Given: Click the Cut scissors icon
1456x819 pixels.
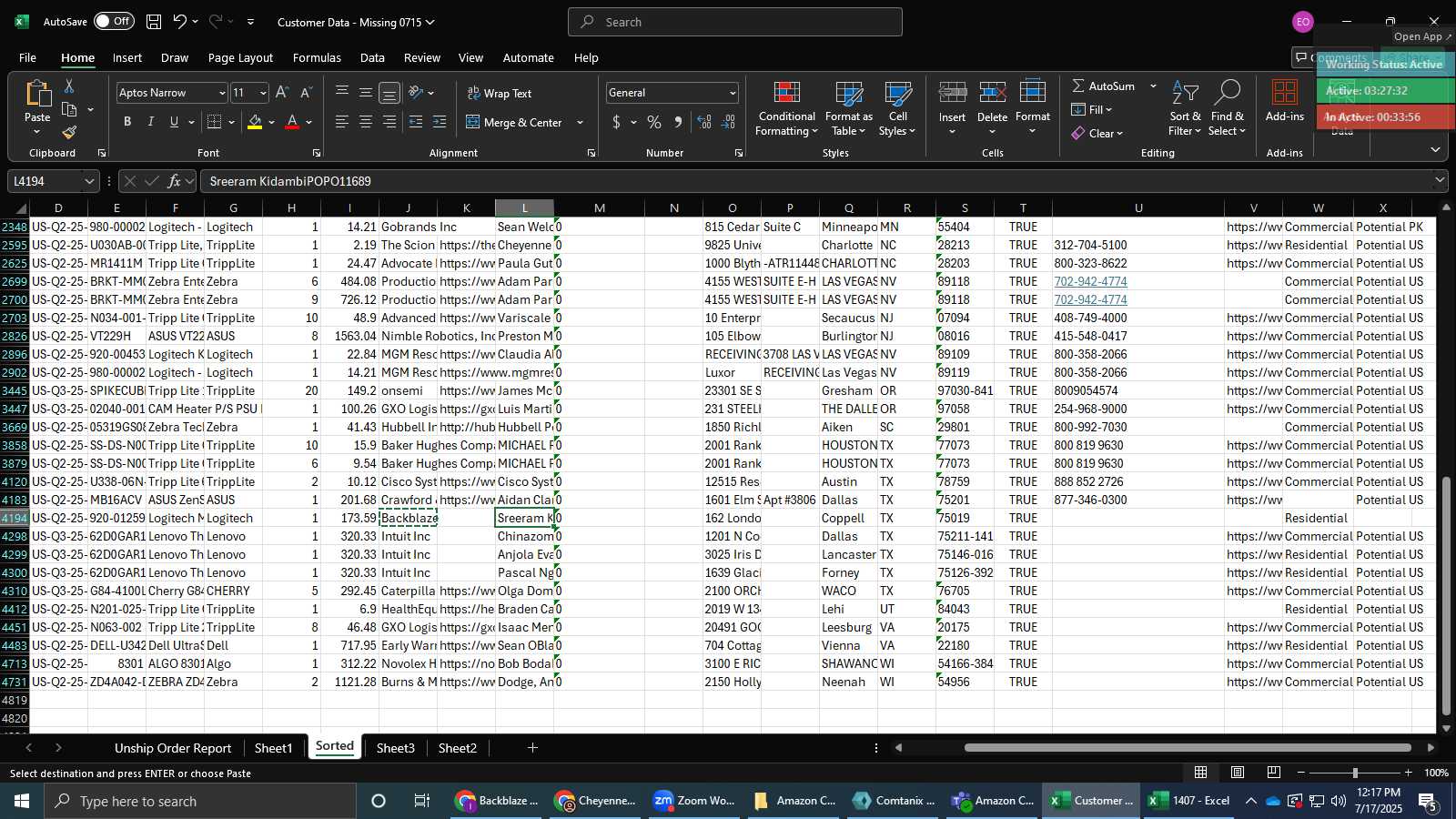Looking at the screenshot, I should (x=69, y=86).
